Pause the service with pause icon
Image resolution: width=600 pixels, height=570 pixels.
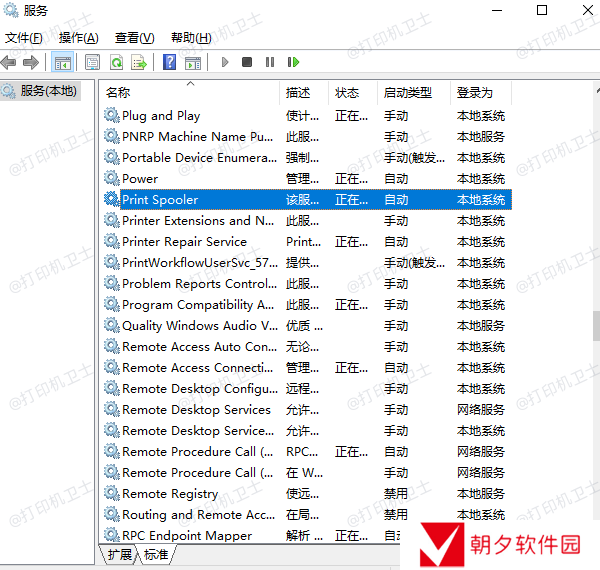tap(270, 62)
